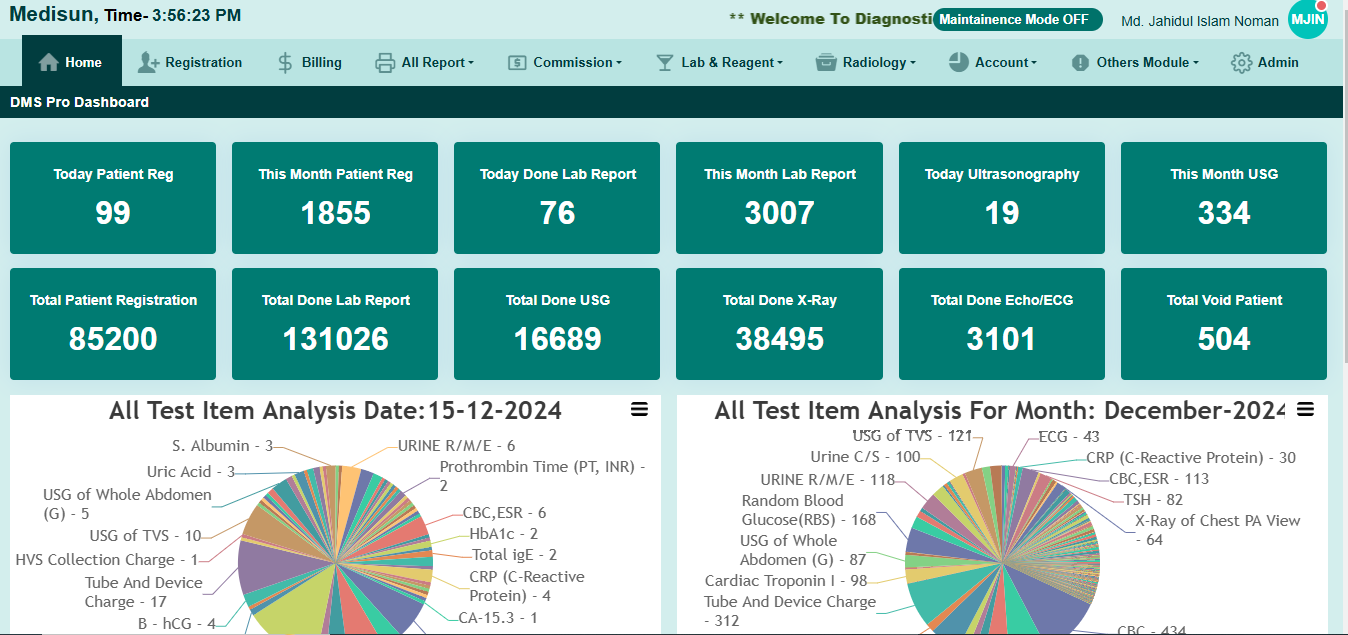1348x635 pixels.
Task: Click the Radiology briefcase icon
Action: (x=826, y=62)
